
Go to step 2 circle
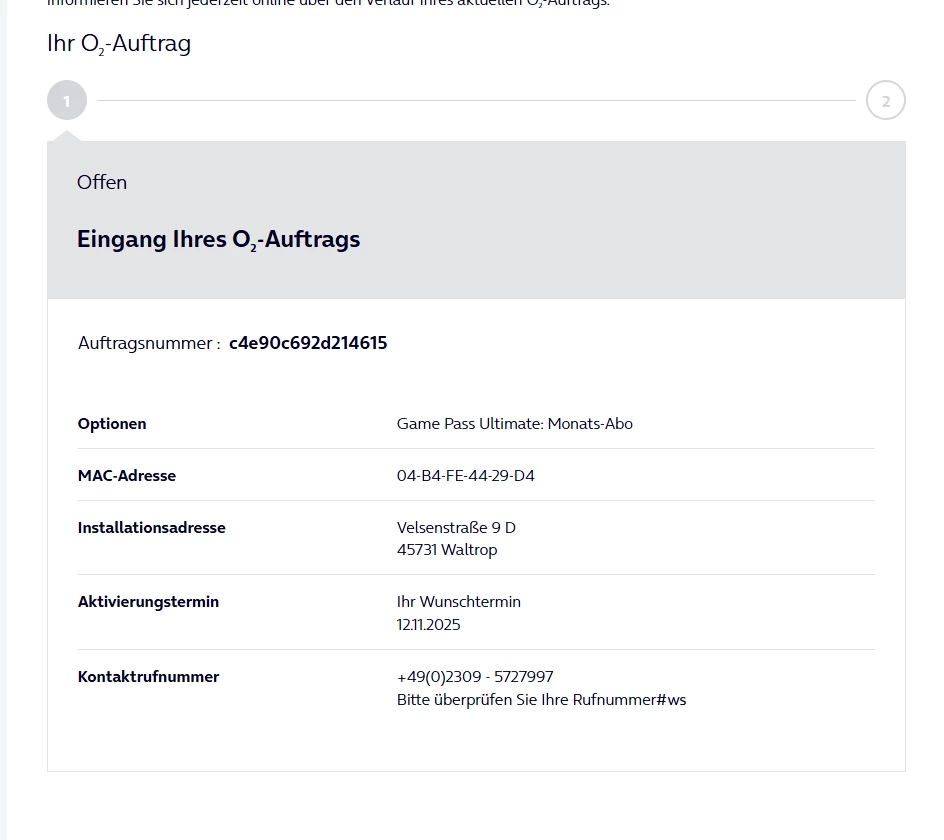pyautogui.click(x=885, y=101)
